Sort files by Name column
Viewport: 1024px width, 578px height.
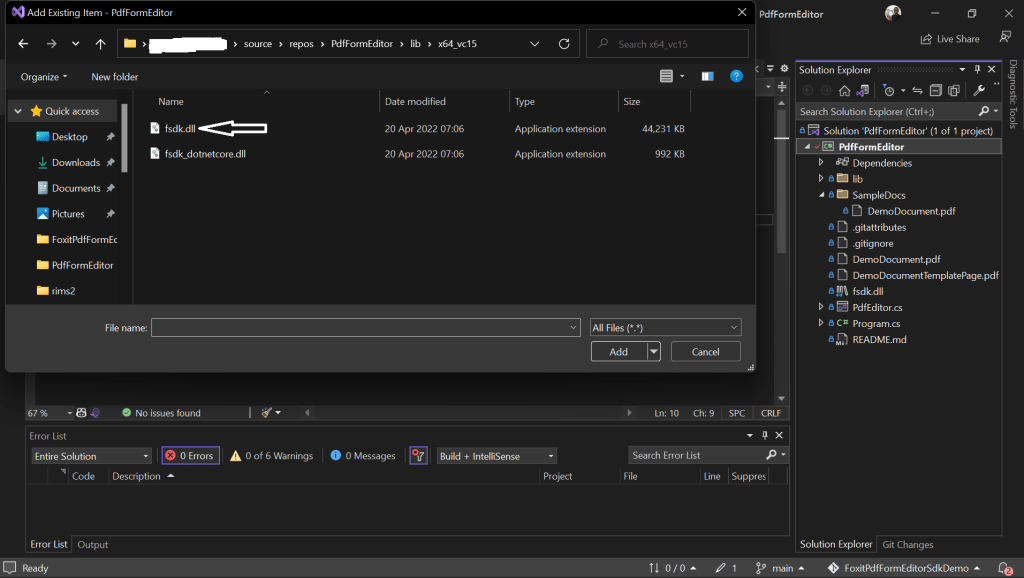[x=170, y=101]
